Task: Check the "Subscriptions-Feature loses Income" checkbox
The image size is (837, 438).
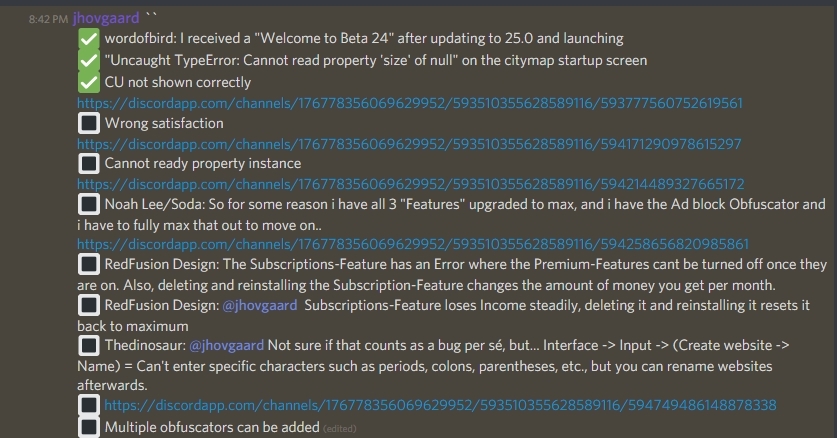Action: (89, 306)
